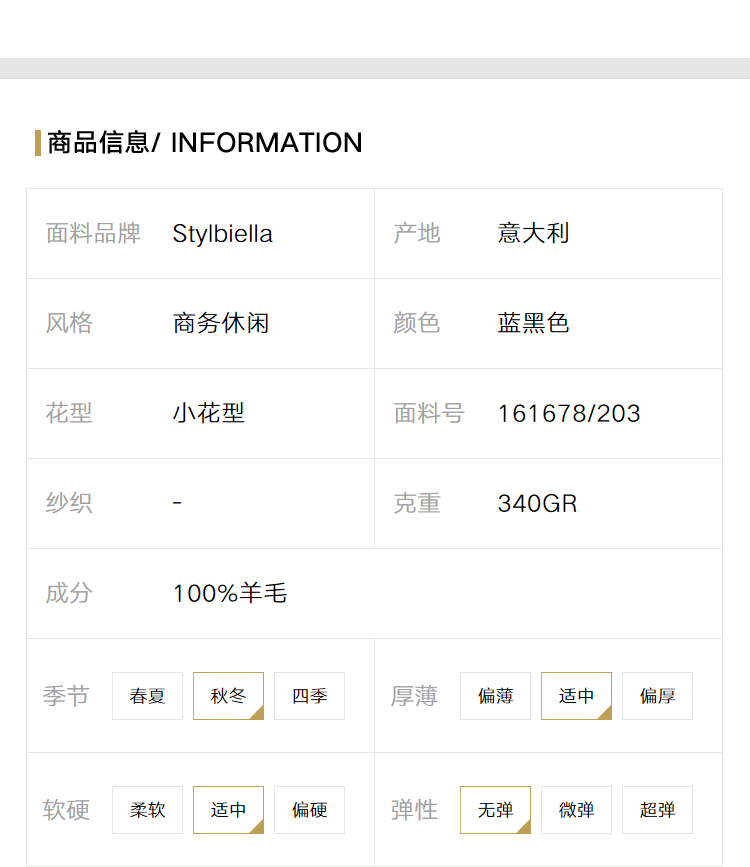Image resolution: width=750 pixels, height=867 pixels.
Task: Select the 秋冬 season option
Action: 228,696
